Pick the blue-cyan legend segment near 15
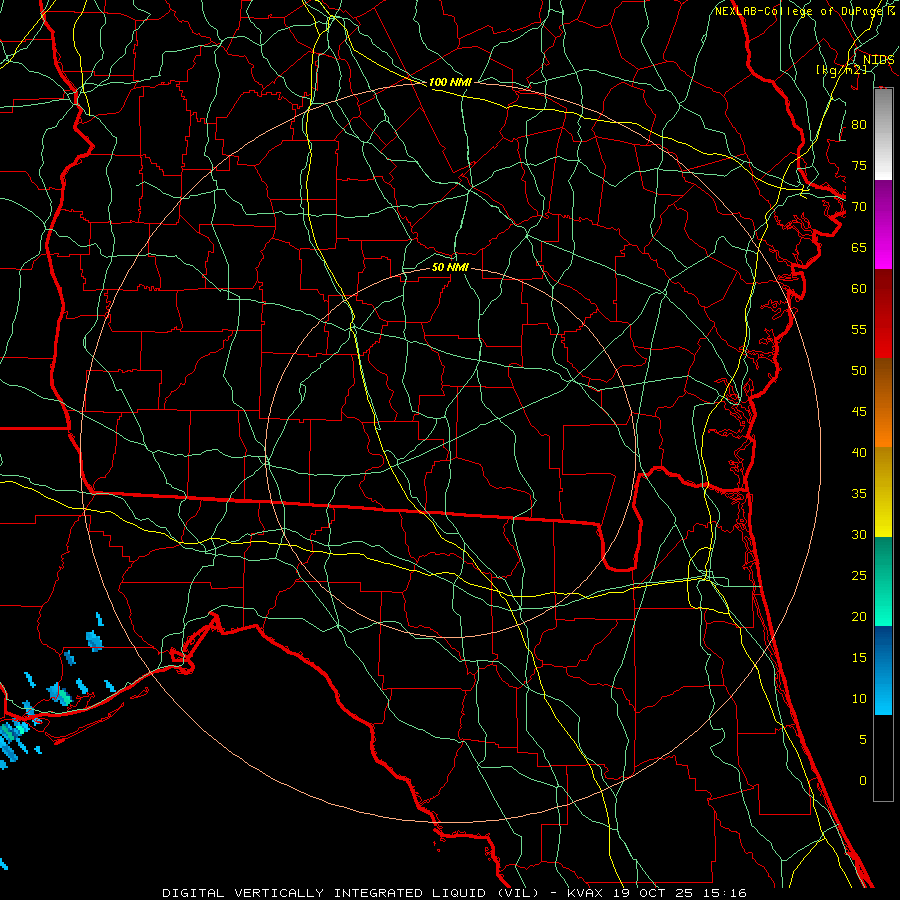The height and width of the screenshot is (900, 900). [x=883, y=670]
